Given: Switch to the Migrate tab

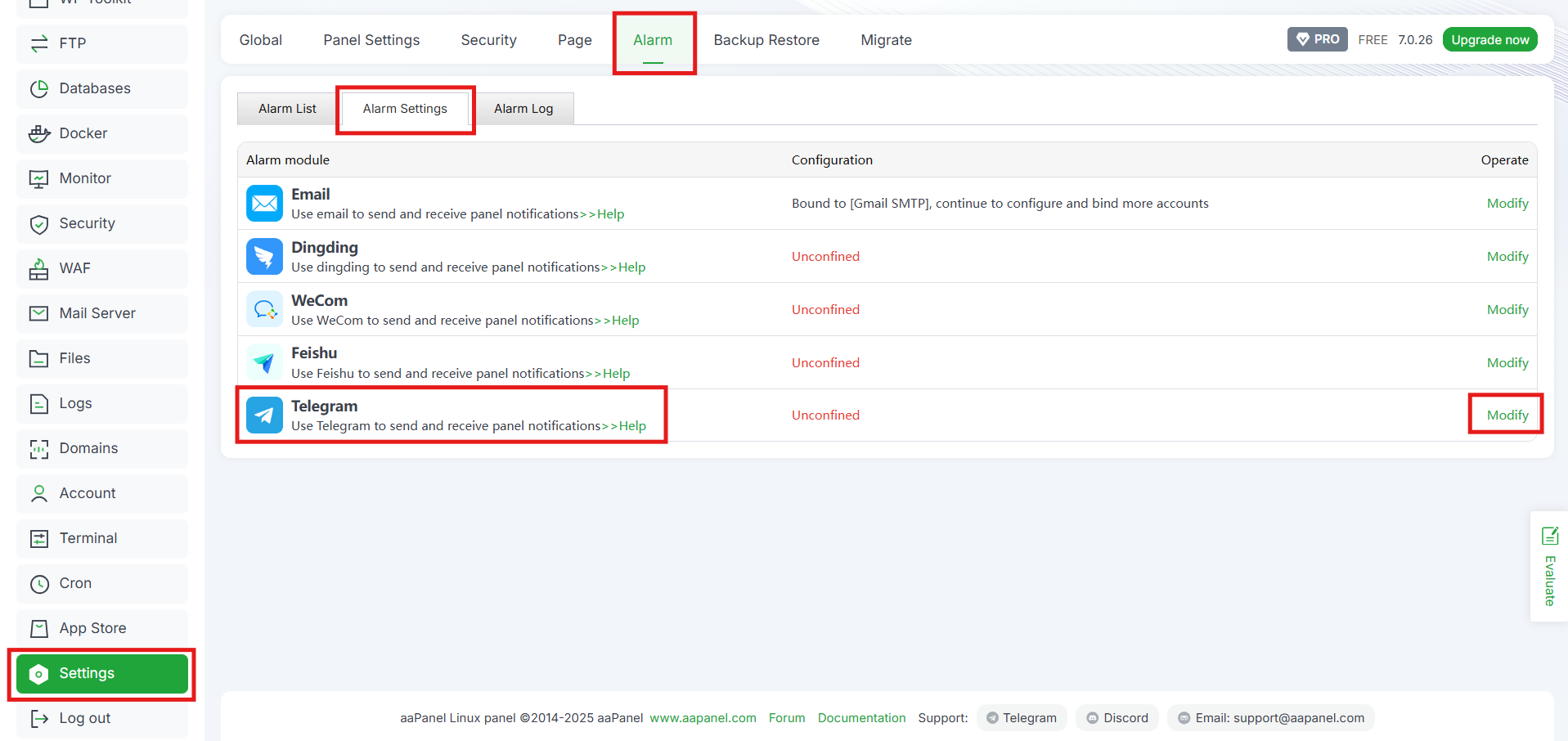Looking at the screenshot, I should point(886,40).
